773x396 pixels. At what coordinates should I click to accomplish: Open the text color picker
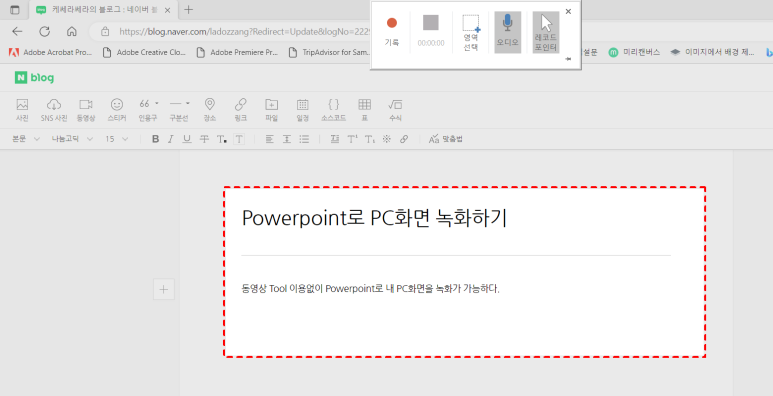[x=221, y=140]
